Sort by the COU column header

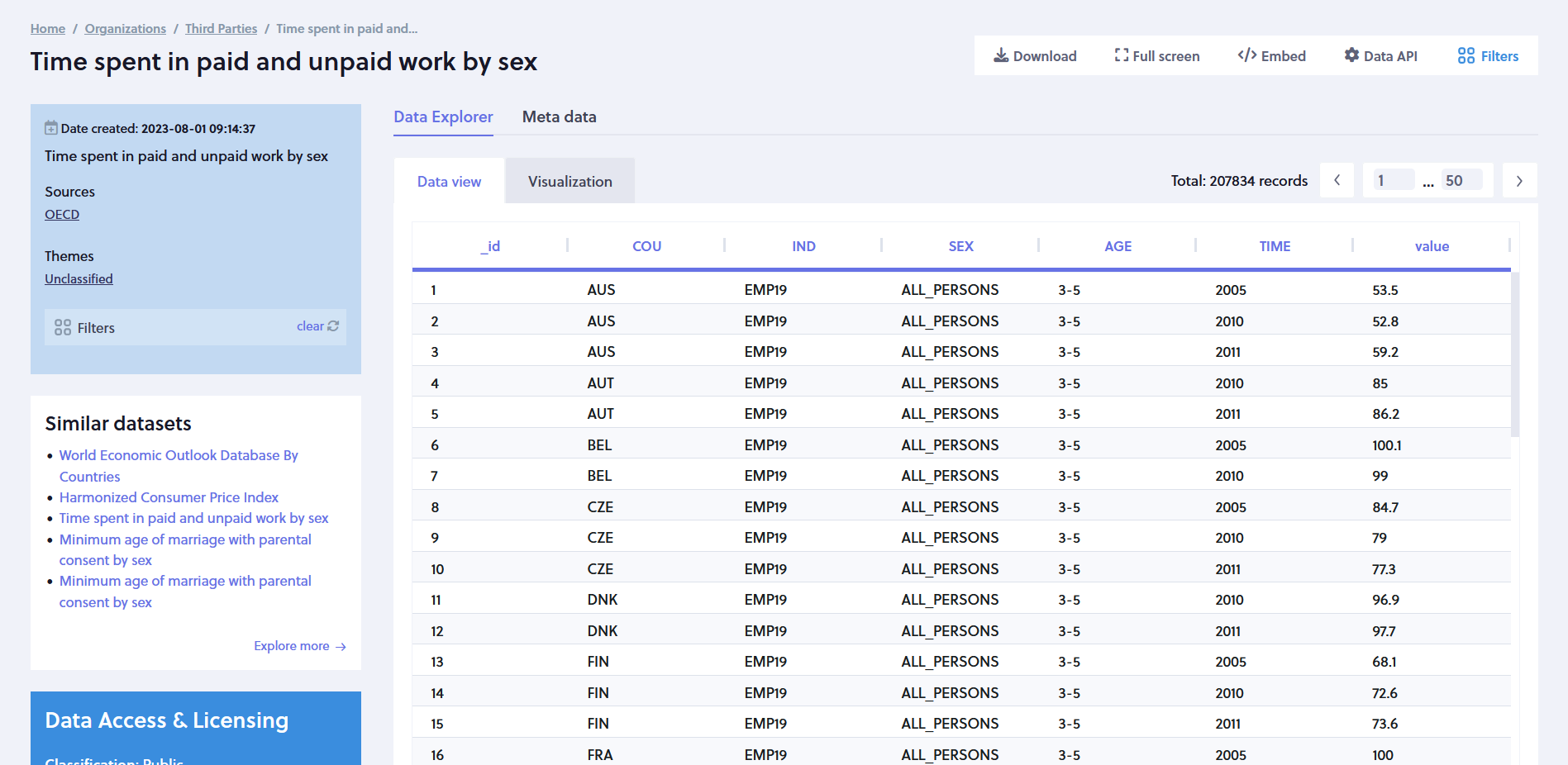coord(646,246)
